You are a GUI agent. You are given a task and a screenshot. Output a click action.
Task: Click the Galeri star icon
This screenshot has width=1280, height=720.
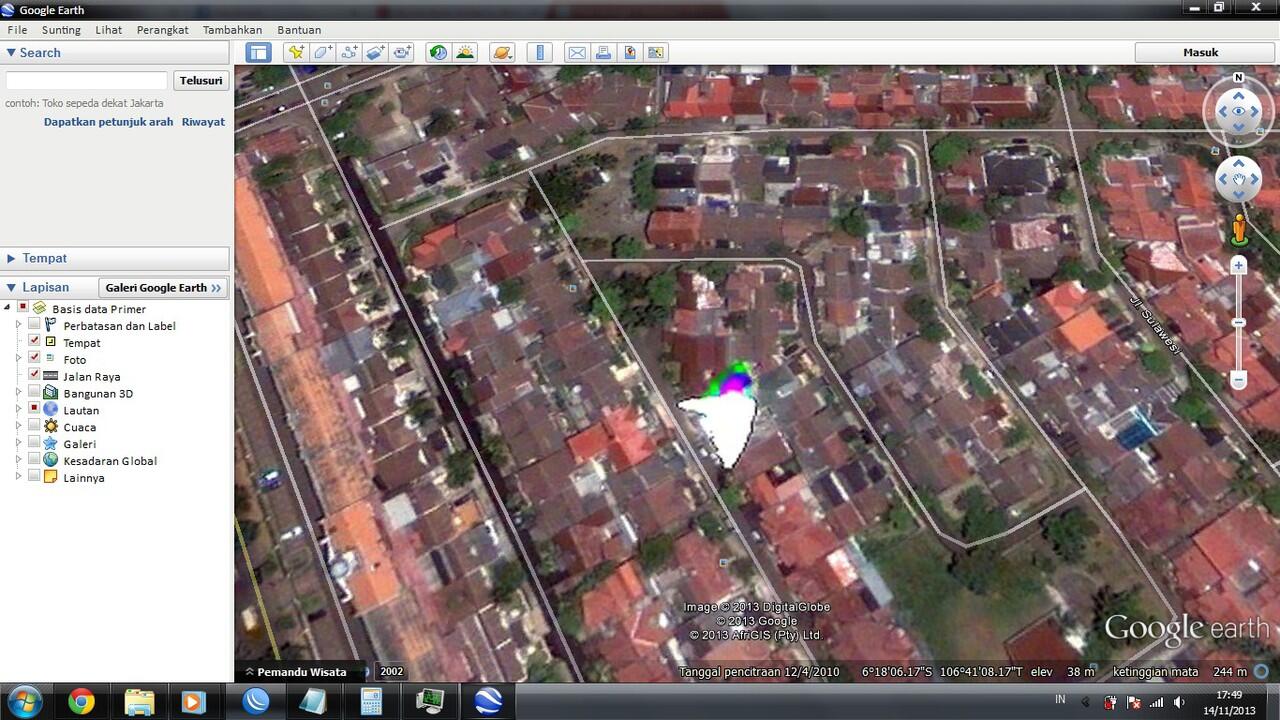coord(50,443)
